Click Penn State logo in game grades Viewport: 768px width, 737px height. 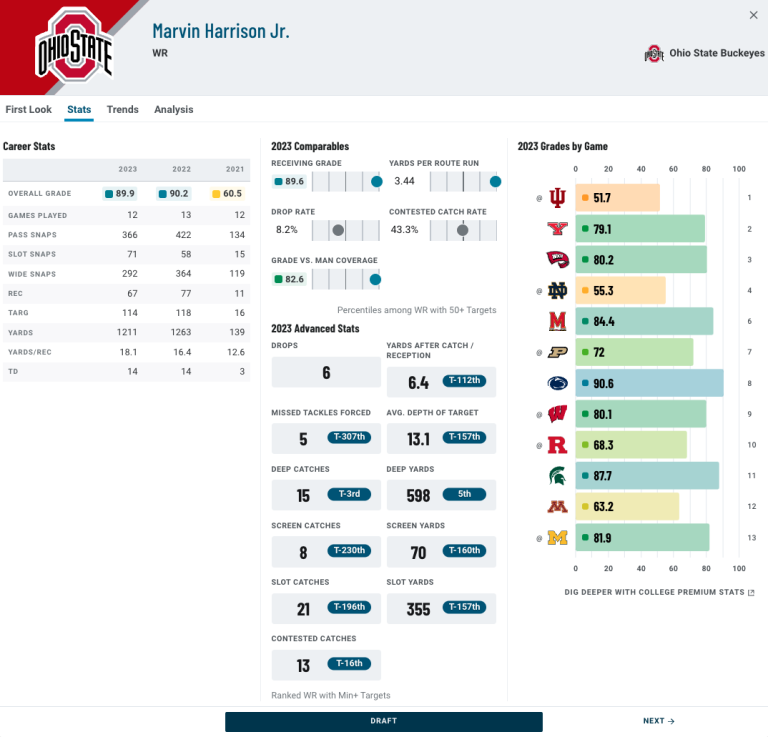coord(557,383)
